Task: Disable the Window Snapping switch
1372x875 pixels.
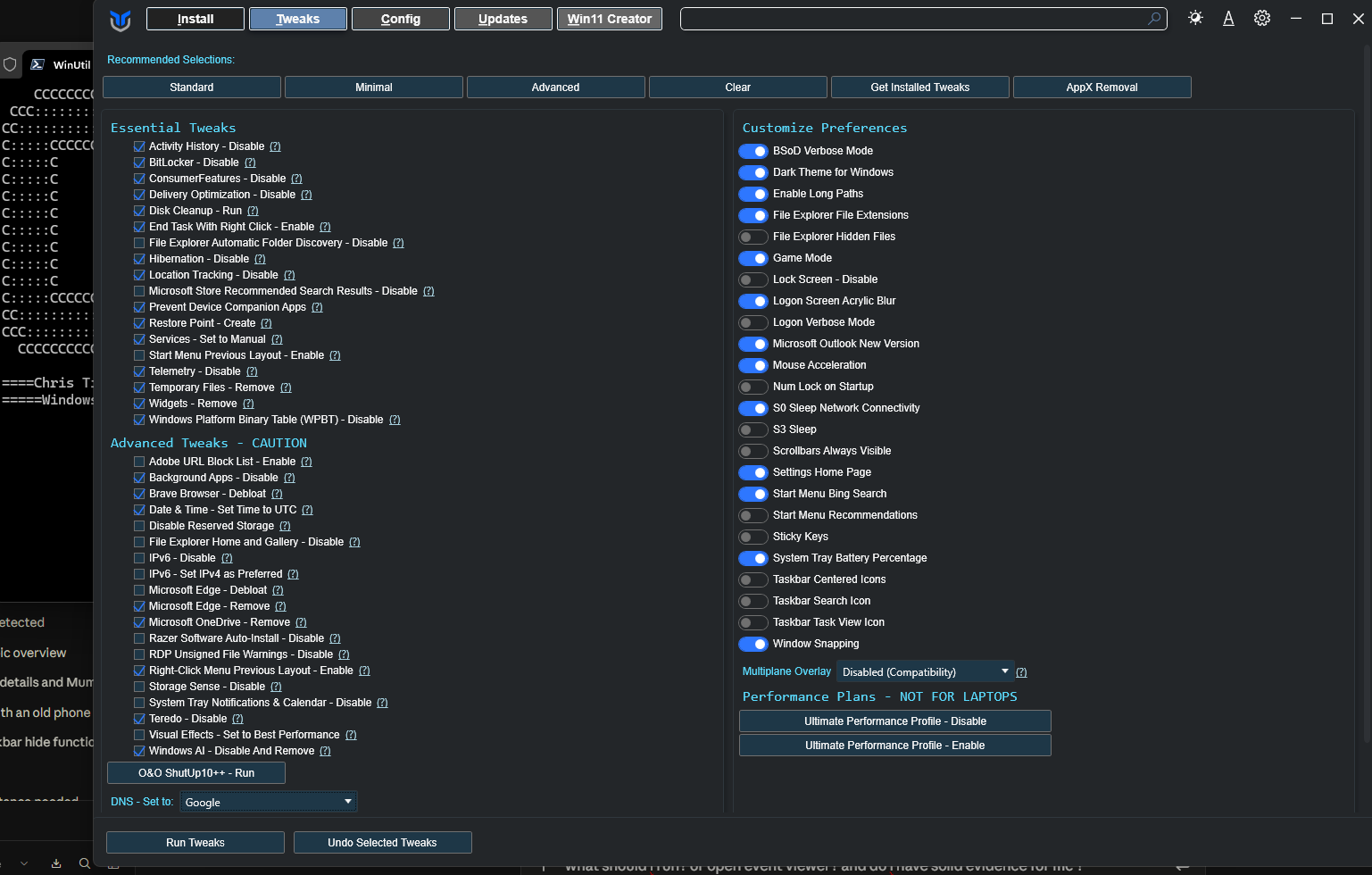Action: [x=753, y=644]
